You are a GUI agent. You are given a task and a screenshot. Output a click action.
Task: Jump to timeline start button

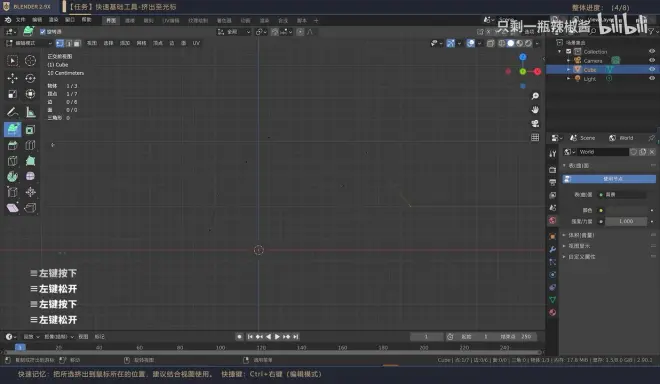[x=250, y=337]
